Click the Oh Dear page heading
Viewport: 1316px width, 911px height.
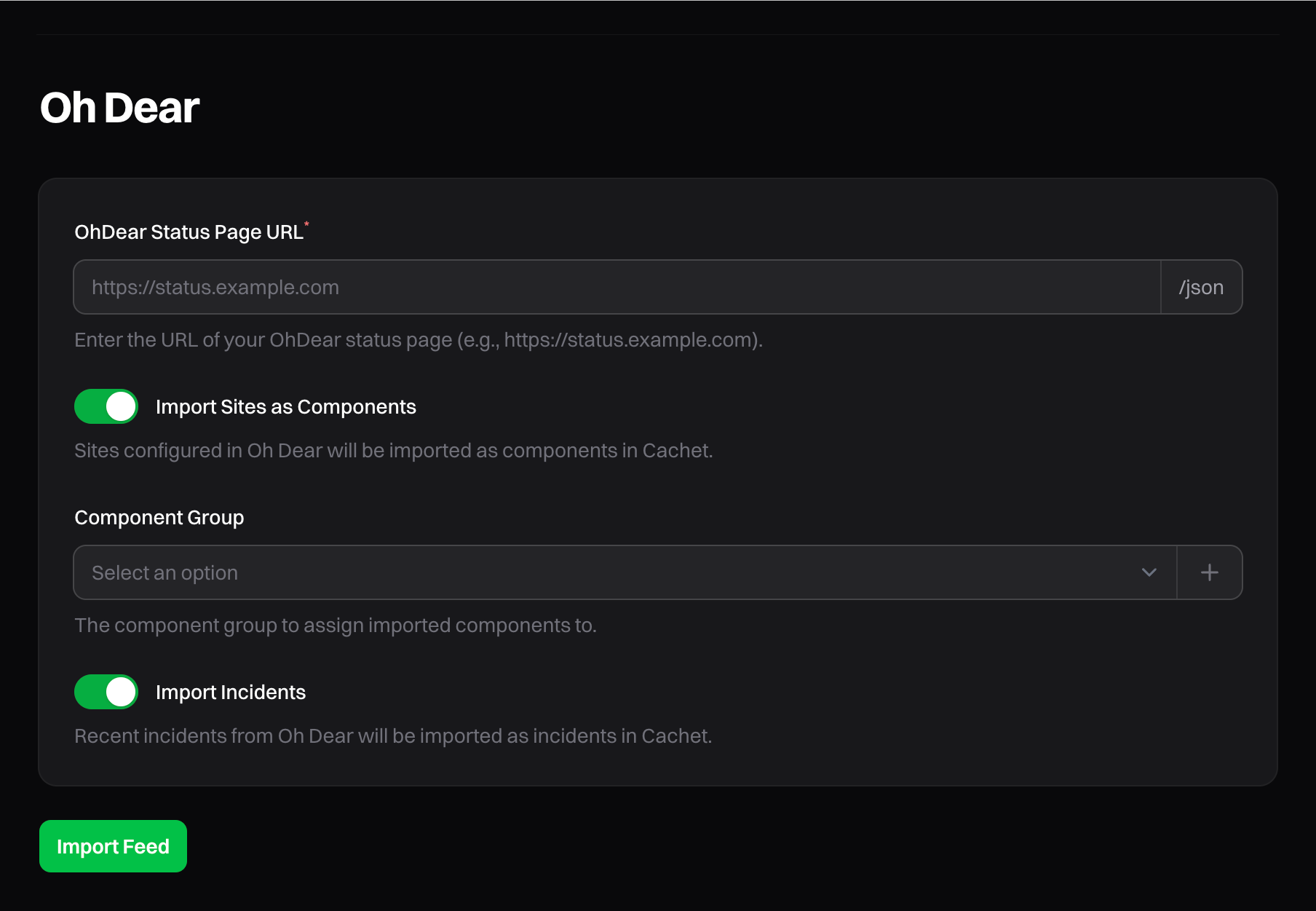click(x=119, y=107)
